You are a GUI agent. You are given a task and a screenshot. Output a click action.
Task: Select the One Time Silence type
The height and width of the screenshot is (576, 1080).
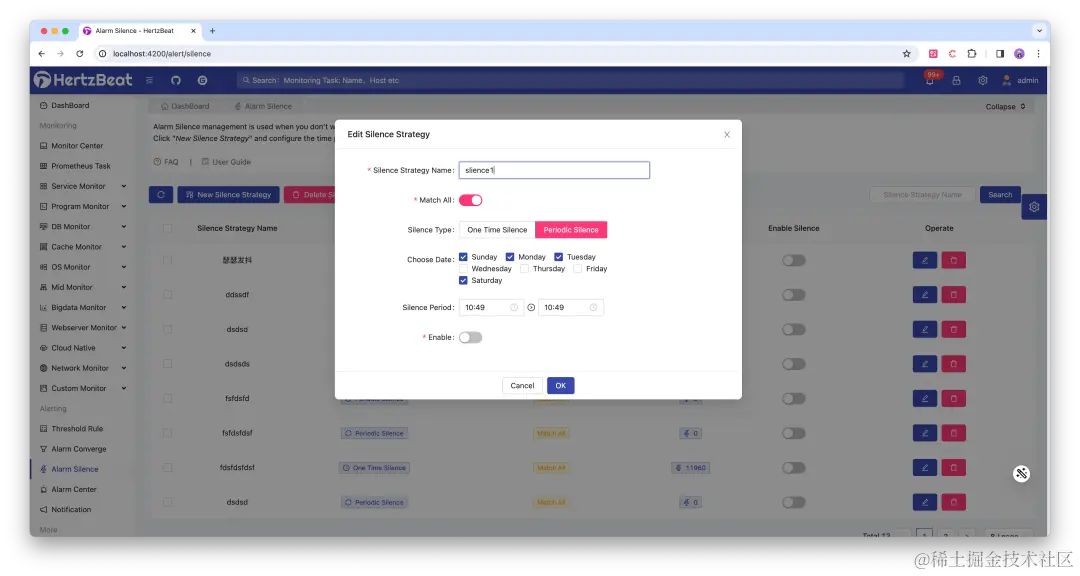click(497, 230)
